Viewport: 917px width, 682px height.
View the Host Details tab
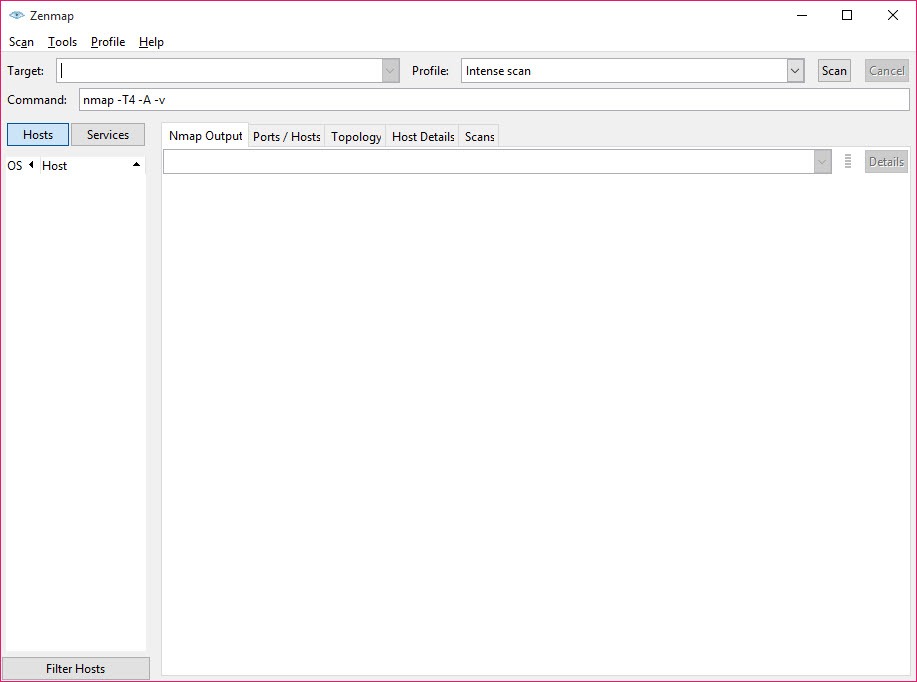423,137
